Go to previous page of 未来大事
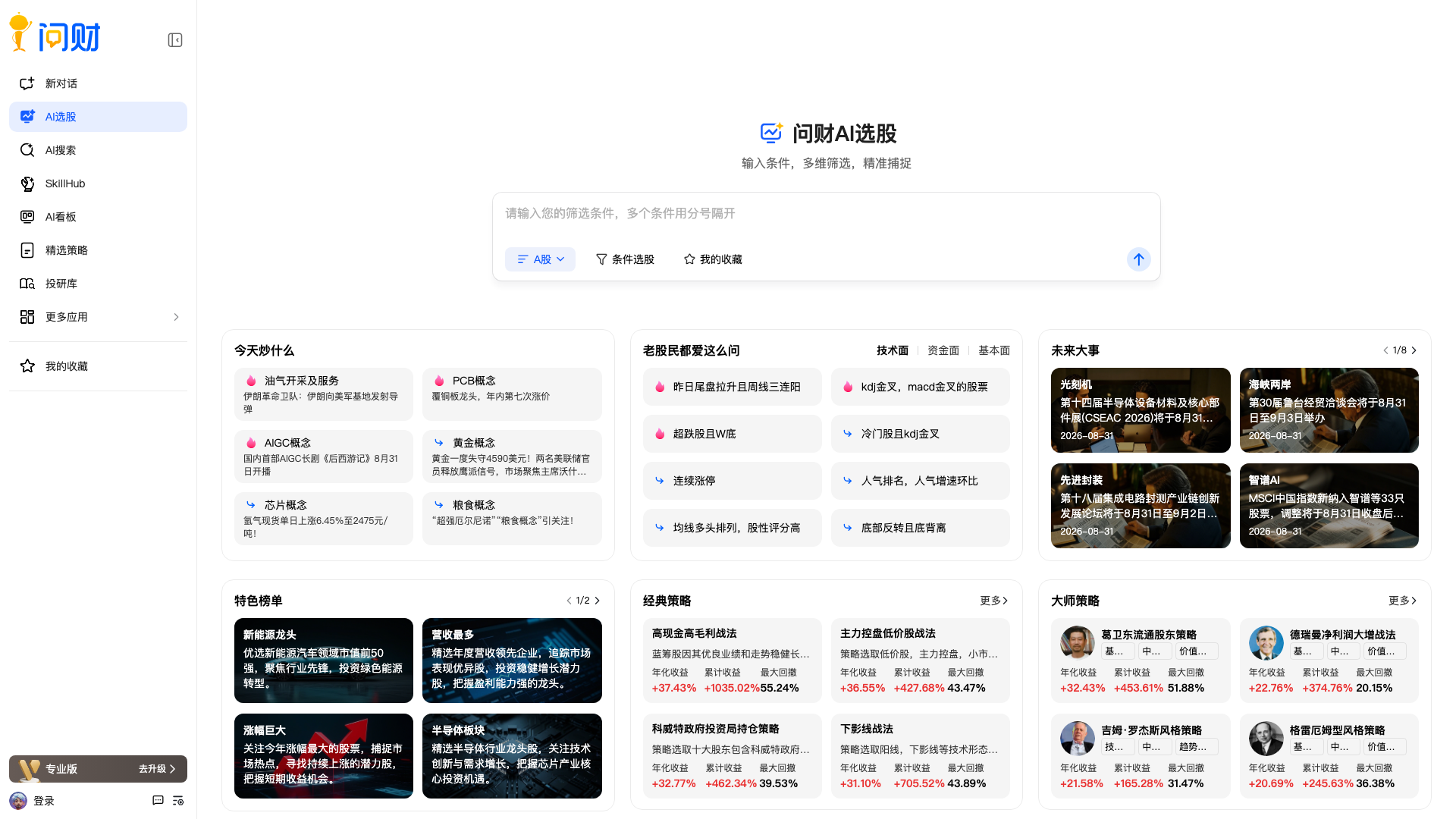The height and width of the screenshot is (819, 1456). (1385, 350)
